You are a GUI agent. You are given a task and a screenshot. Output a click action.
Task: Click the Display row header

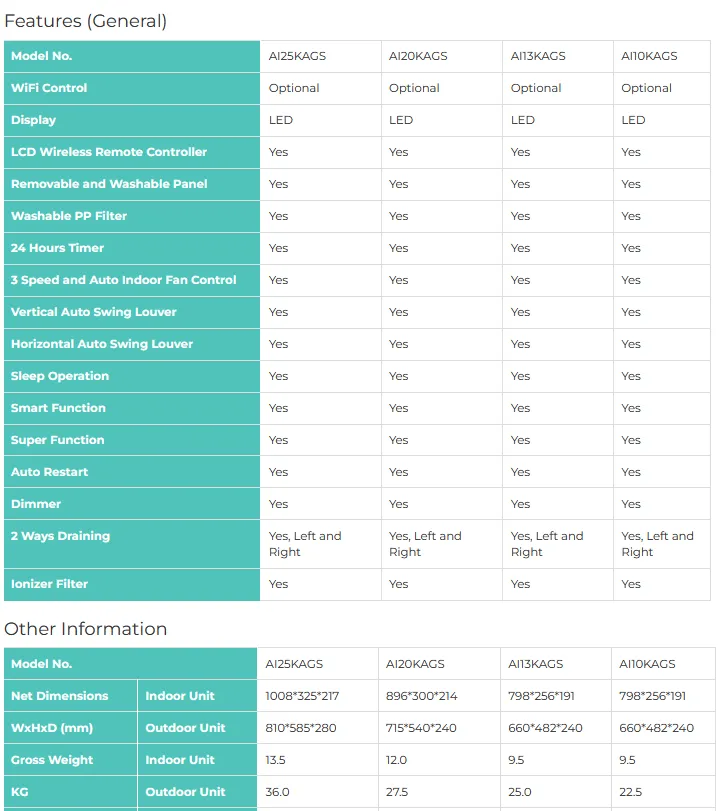pos(33,120)
